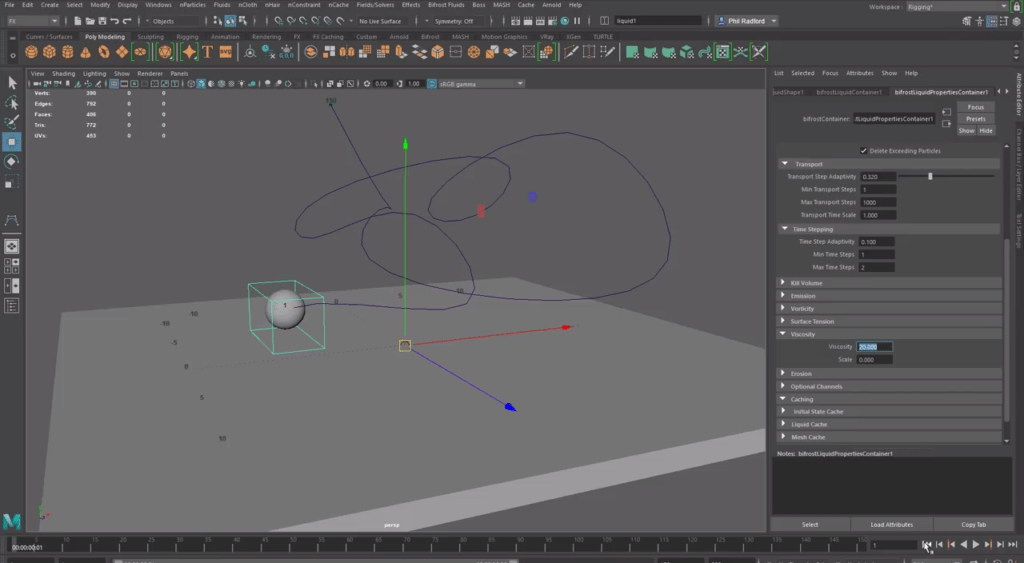The width and height of the screenshot is (1024, 563).
Task: Collapse the Time Stepping section
Action: (785, 229)
